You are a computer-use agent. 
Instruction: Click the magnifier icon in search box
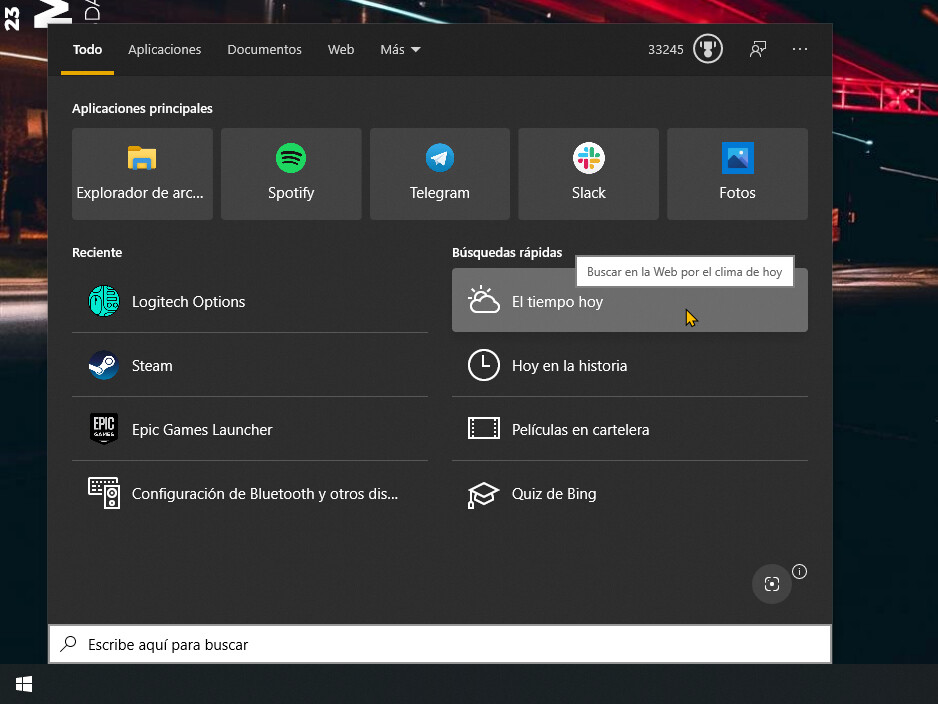pyautogui.click(x=69, y=644)
